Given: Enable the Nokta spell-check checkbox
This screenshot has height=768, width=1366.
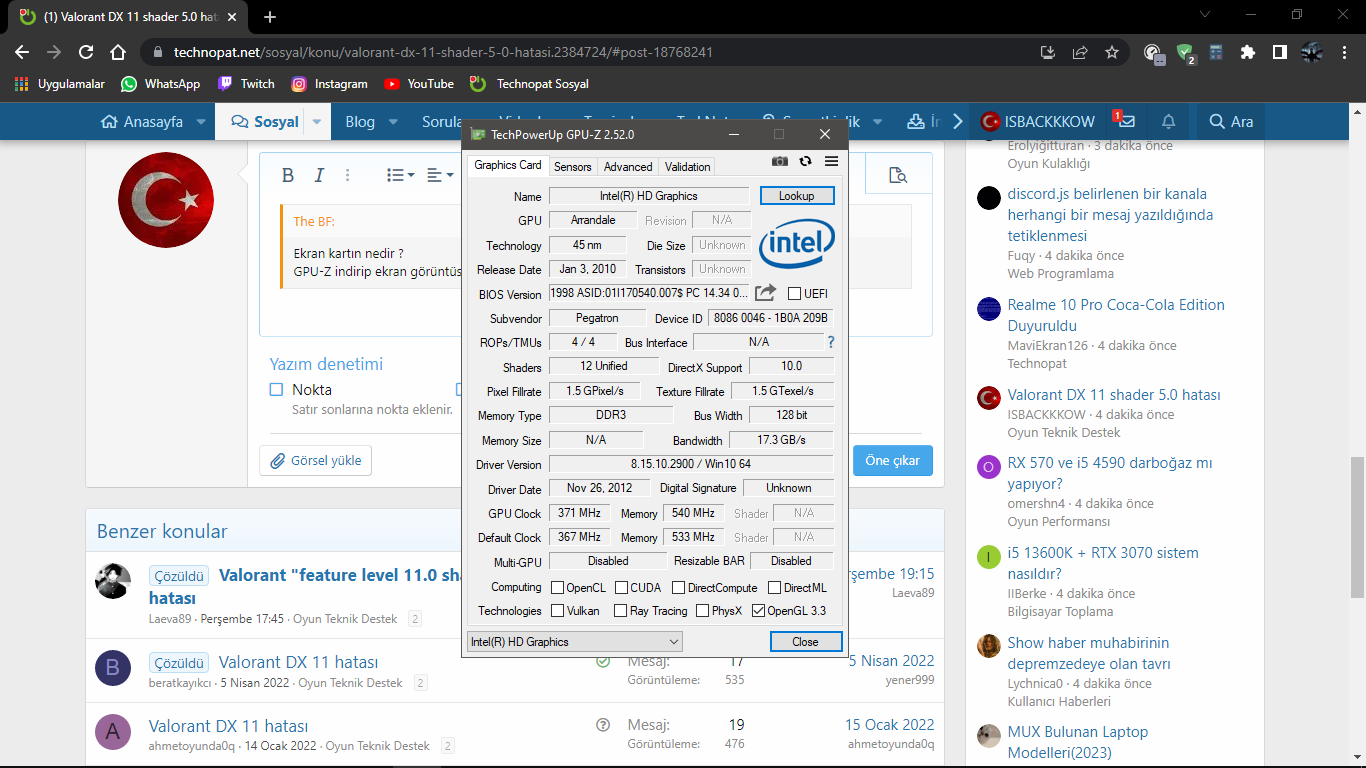Looking at the screenshot, I should pos(276,390).
